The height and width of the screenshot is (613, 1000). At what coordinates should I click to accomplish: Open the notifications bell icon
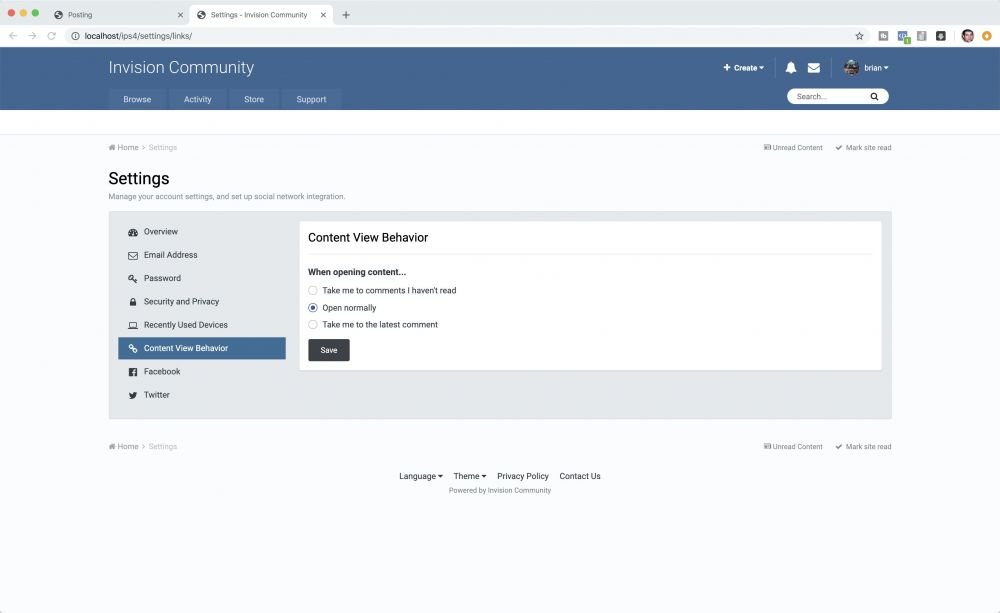click(x=790, y=68)
